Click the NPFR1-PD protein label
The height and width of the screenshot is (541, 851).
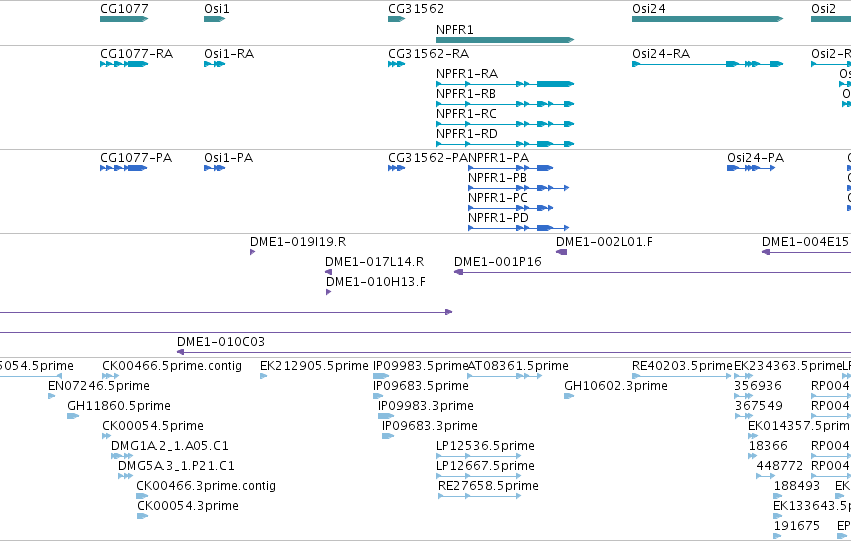498,218
